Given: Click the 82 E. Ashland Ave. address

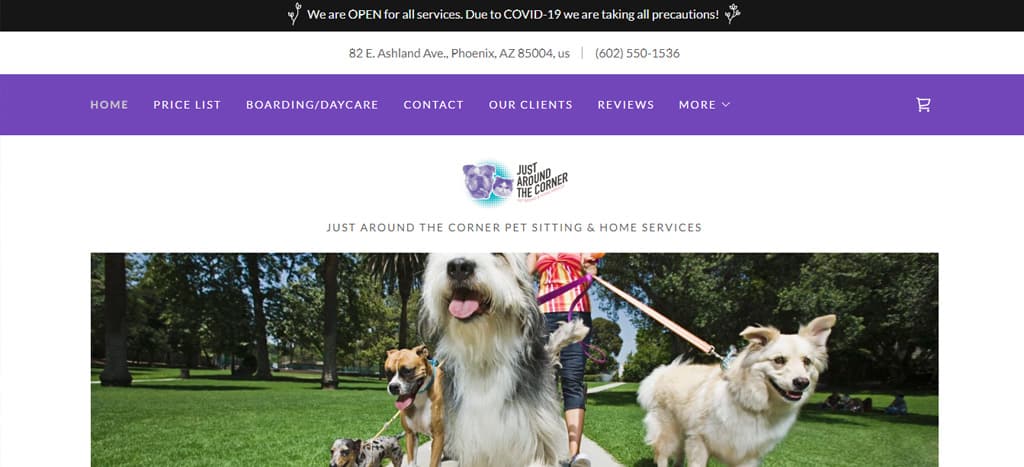Looking at the screenshot, I should pyautogui.click(x=459, y=53).
